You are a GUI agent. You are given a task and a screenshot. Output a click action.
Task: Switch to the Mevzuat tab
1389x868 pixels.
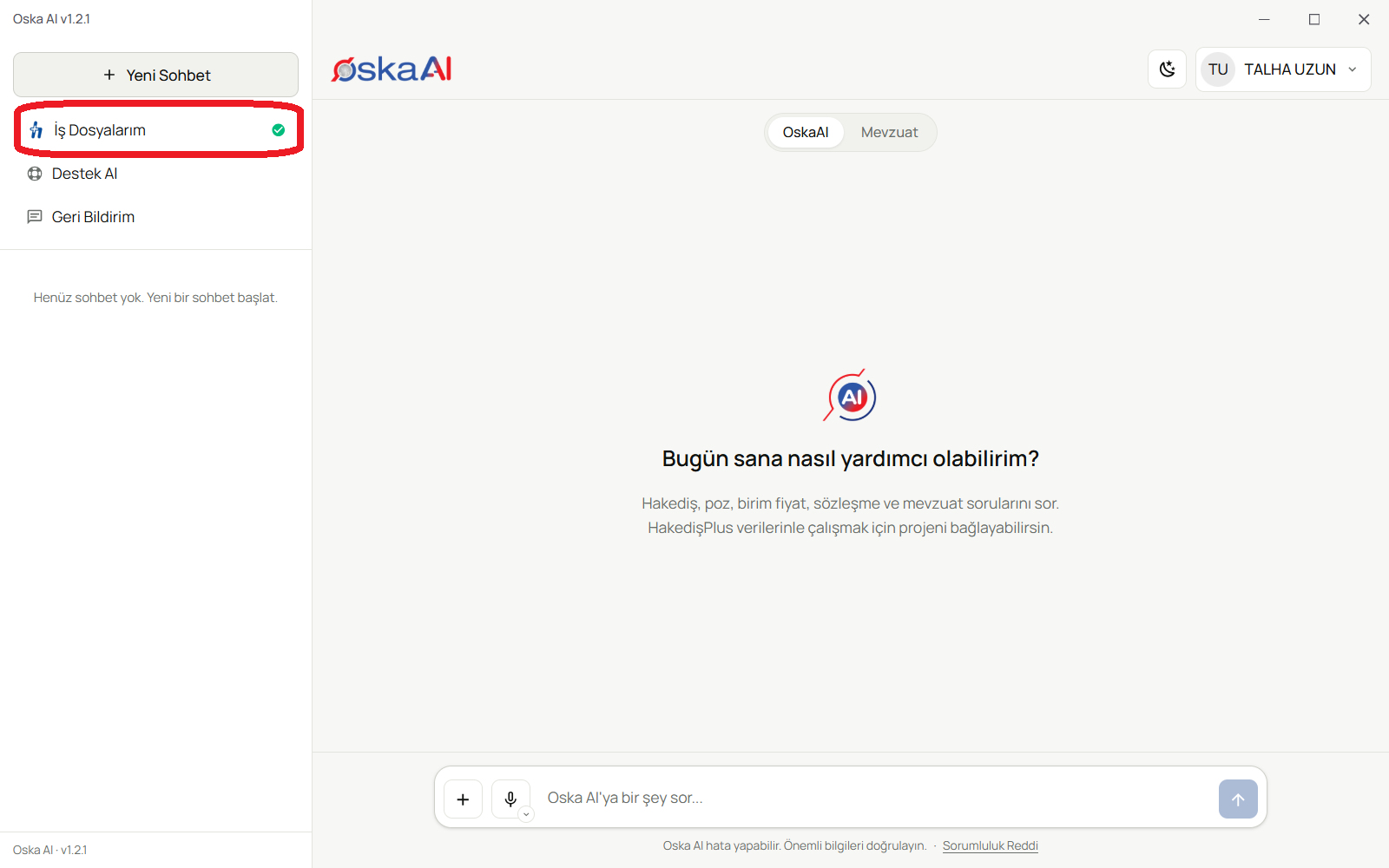click(x=889, y=132)
